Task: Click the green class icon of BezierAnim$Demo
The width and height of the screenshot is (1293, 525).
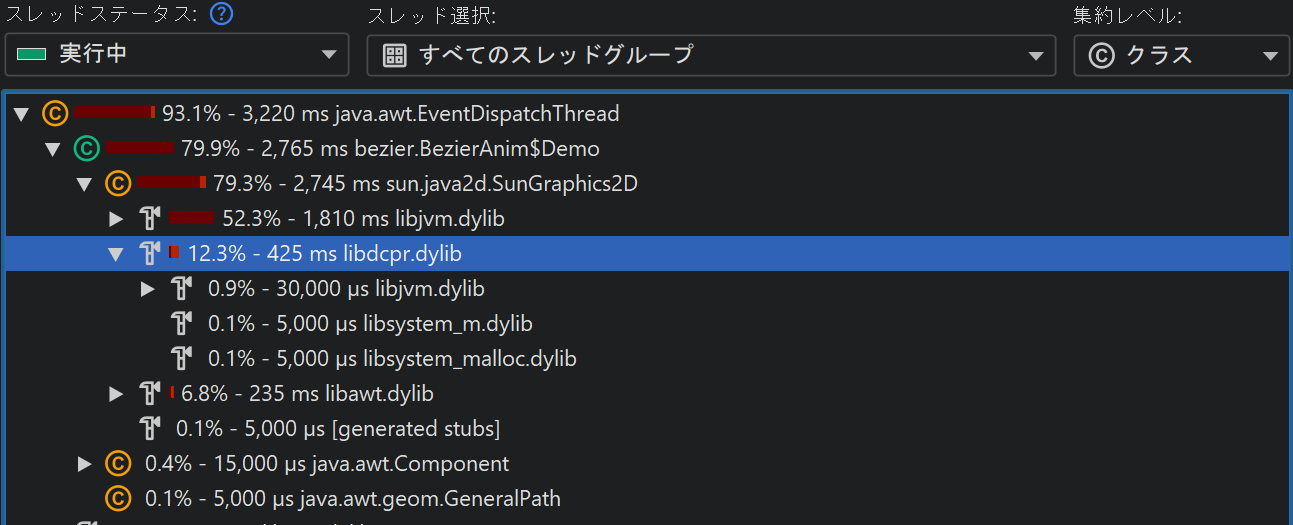Action: pos(87,149)
